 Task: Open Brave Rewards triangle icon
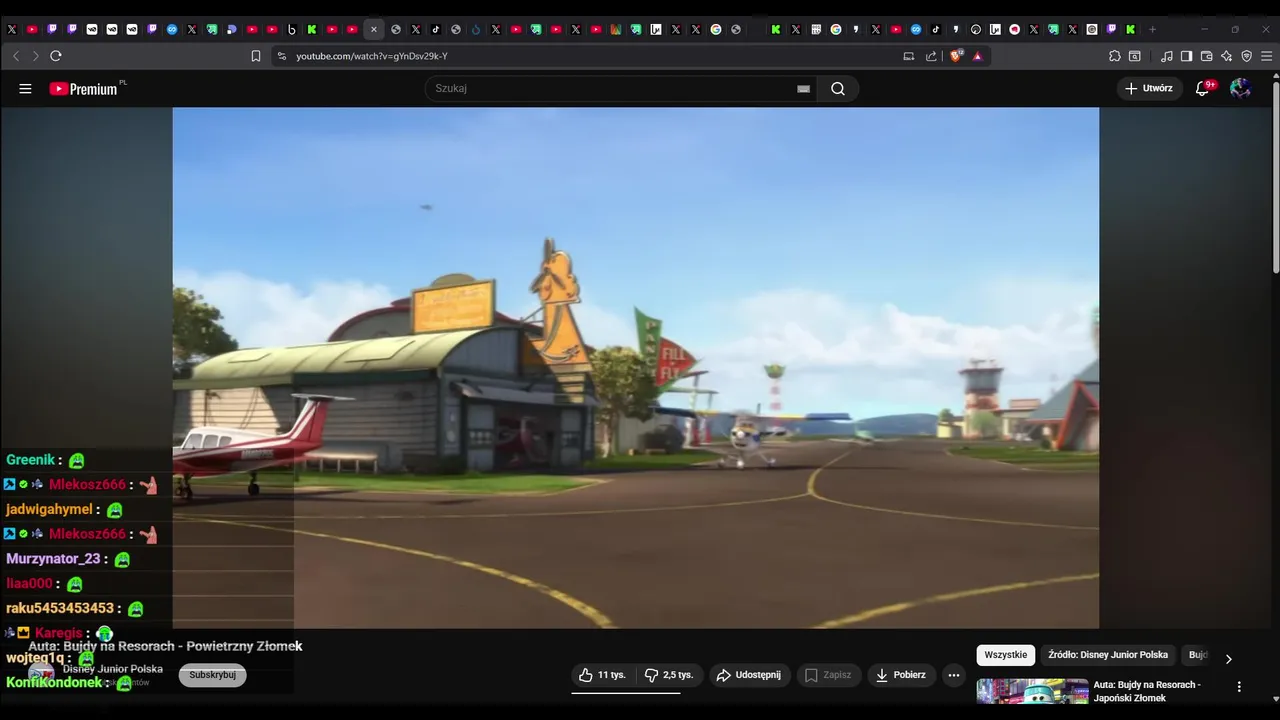point(978,56)
